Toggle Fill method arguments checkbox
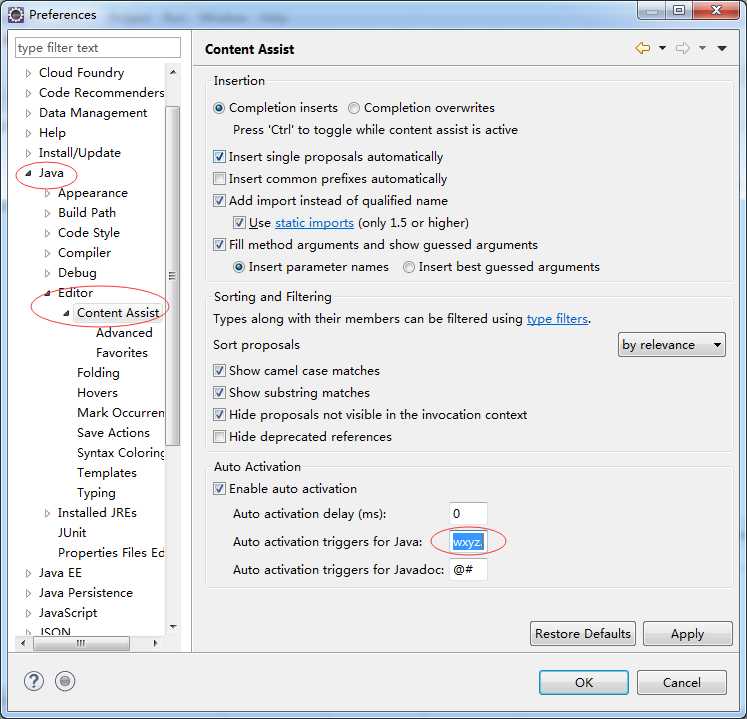 (x=219, y=245)
